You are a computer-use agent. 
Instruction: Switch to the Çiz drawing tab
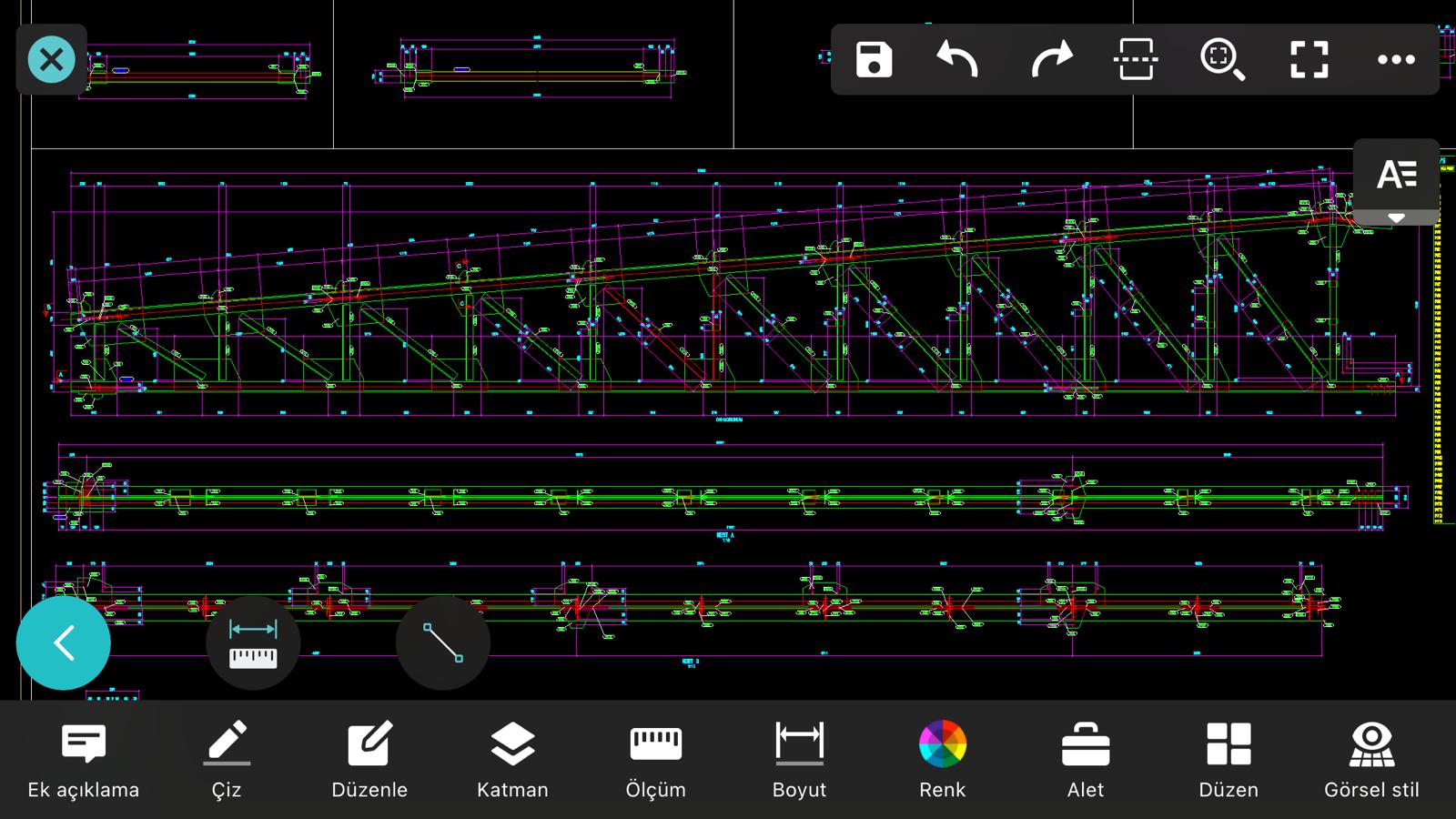pyautogui.click(x=227, y=761)
